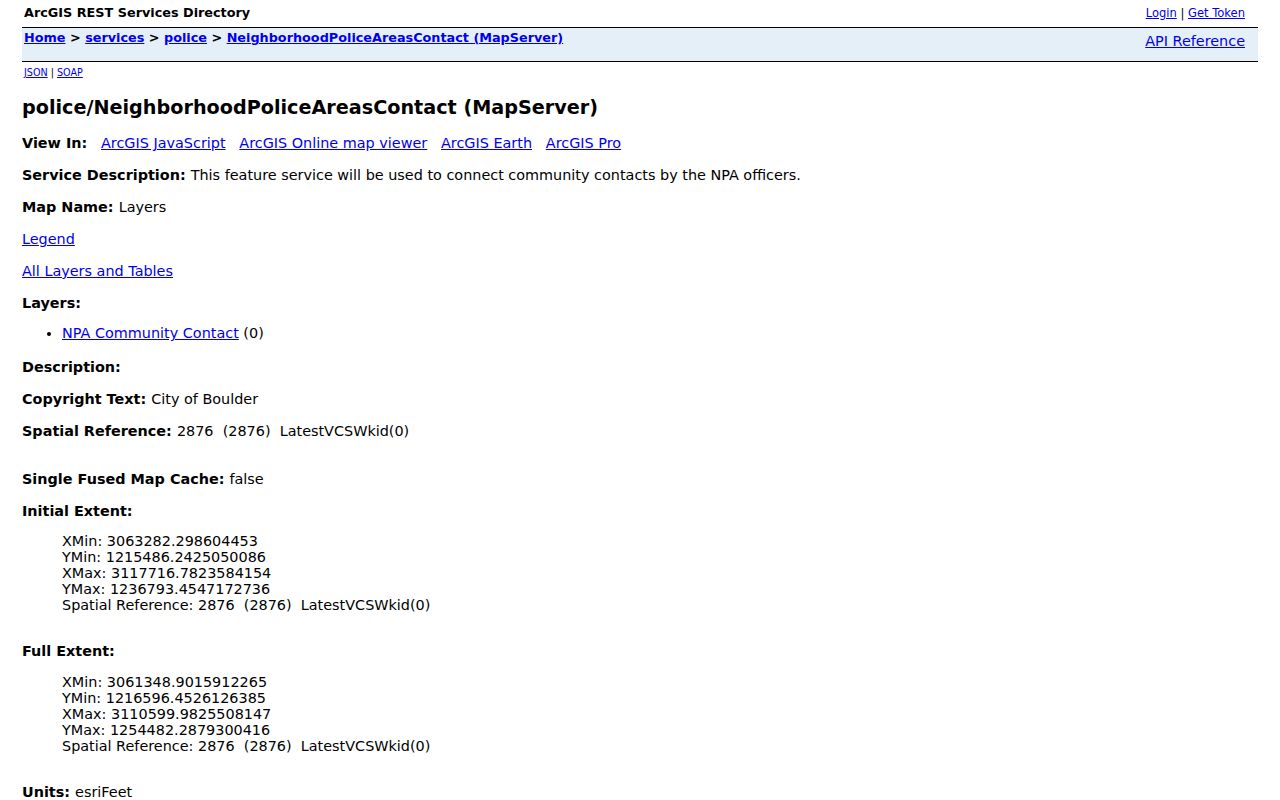Viewport: 1280px width, 800px height.
Task: Click Full Extent YMin value 1216596.4526126385
Action: click(186, 699)
